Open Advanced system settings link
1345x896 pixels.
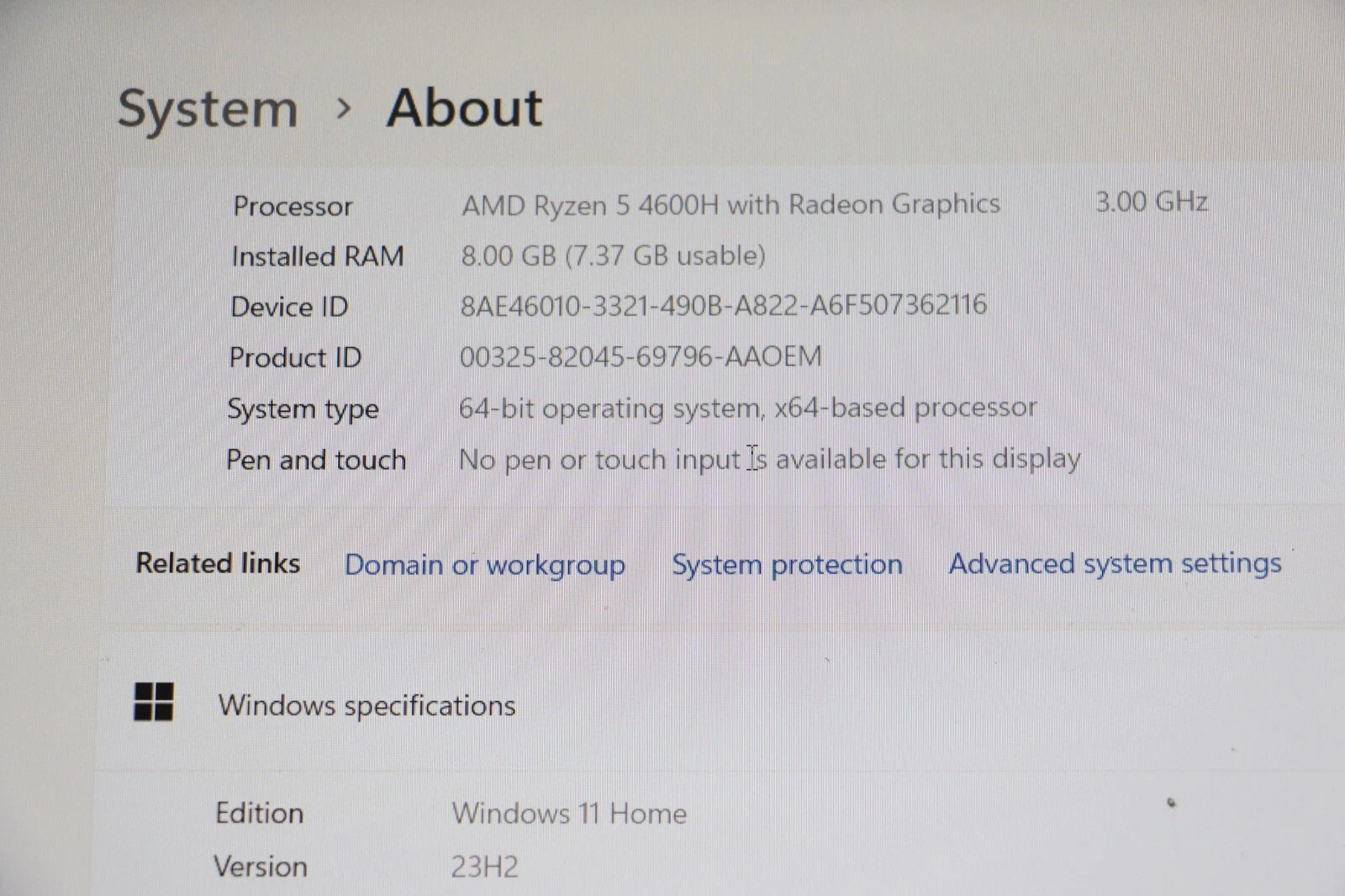pyautogui.click(x=1115, y=563)
